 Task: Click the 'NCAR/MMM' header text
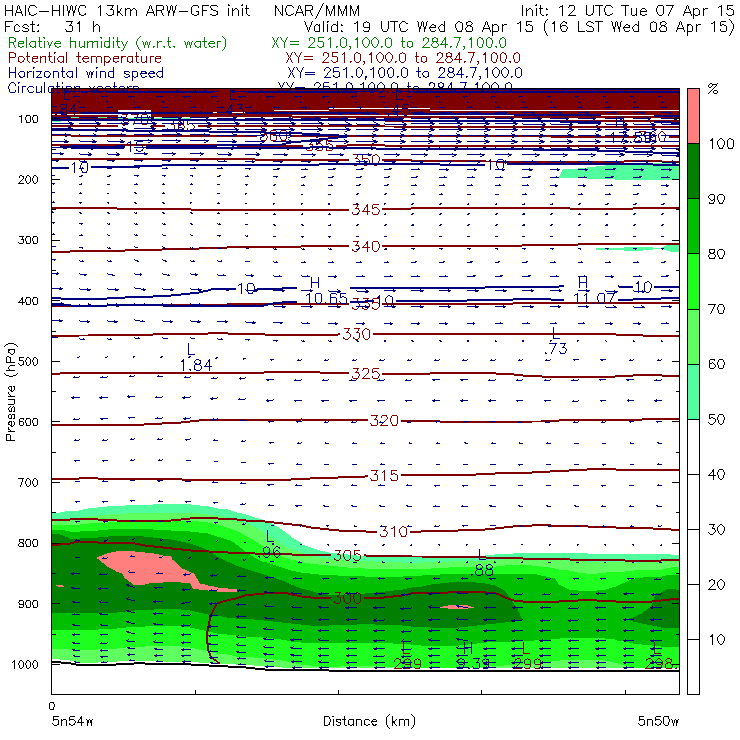(x=317, y=11)
